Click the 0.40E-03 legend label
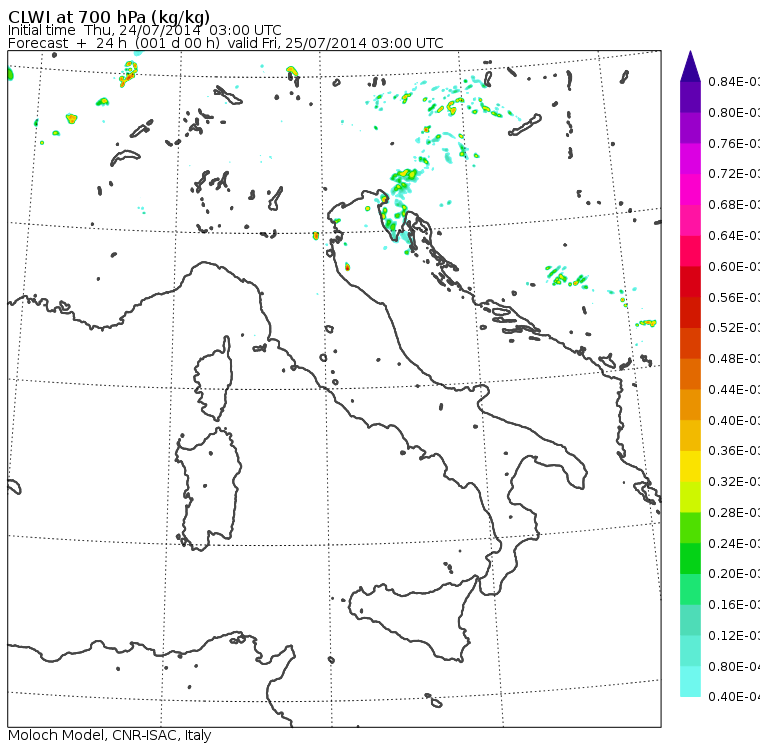Image resolution: width=760 pixels, height=749 pixels. pos(734,420)
